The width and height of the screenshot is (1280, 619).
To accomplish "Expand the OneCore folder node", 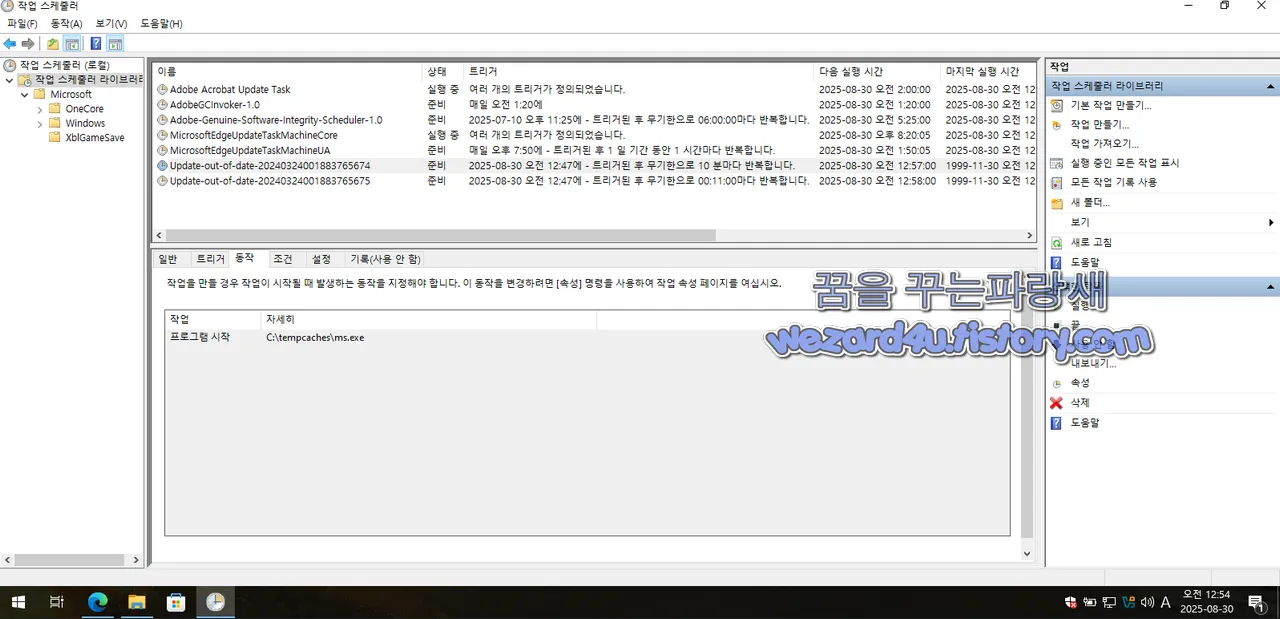I will point(40,109).
